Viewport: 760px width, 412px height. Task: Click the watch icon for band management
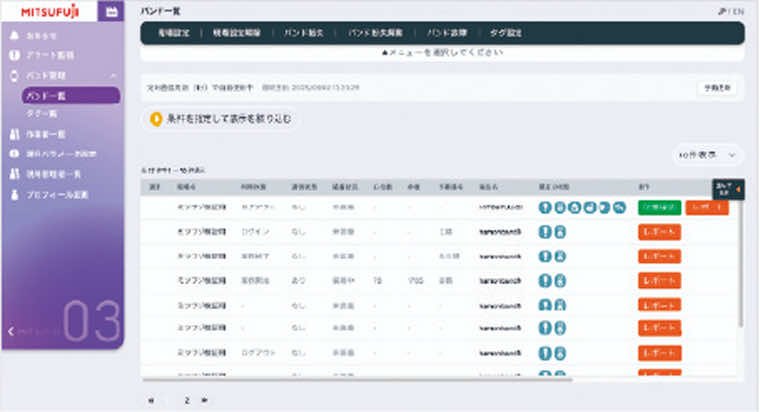coord(15,76)
